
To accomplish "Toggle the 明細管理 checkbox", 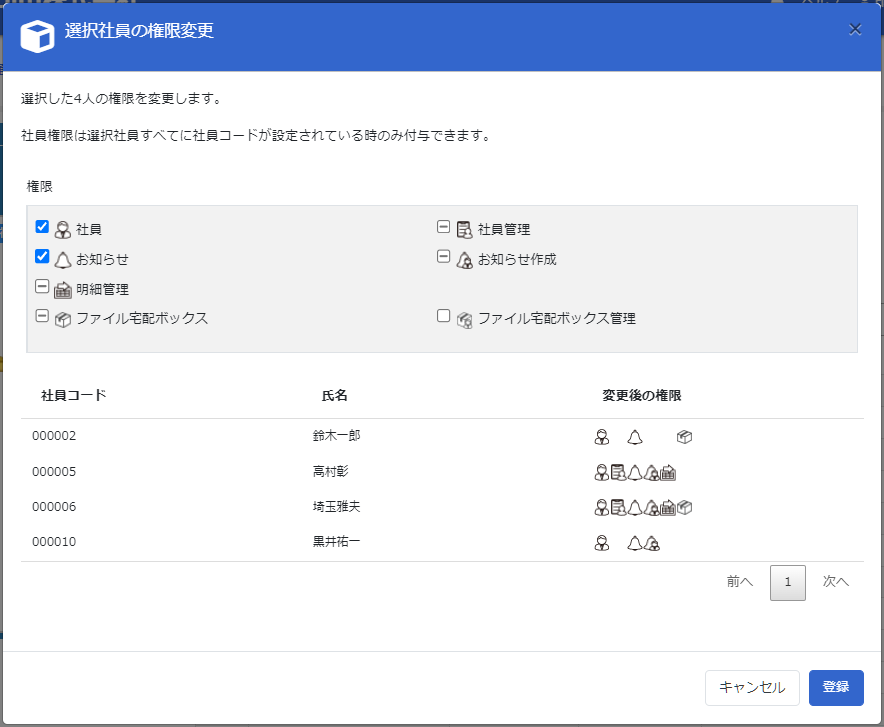I will (42, 287).
